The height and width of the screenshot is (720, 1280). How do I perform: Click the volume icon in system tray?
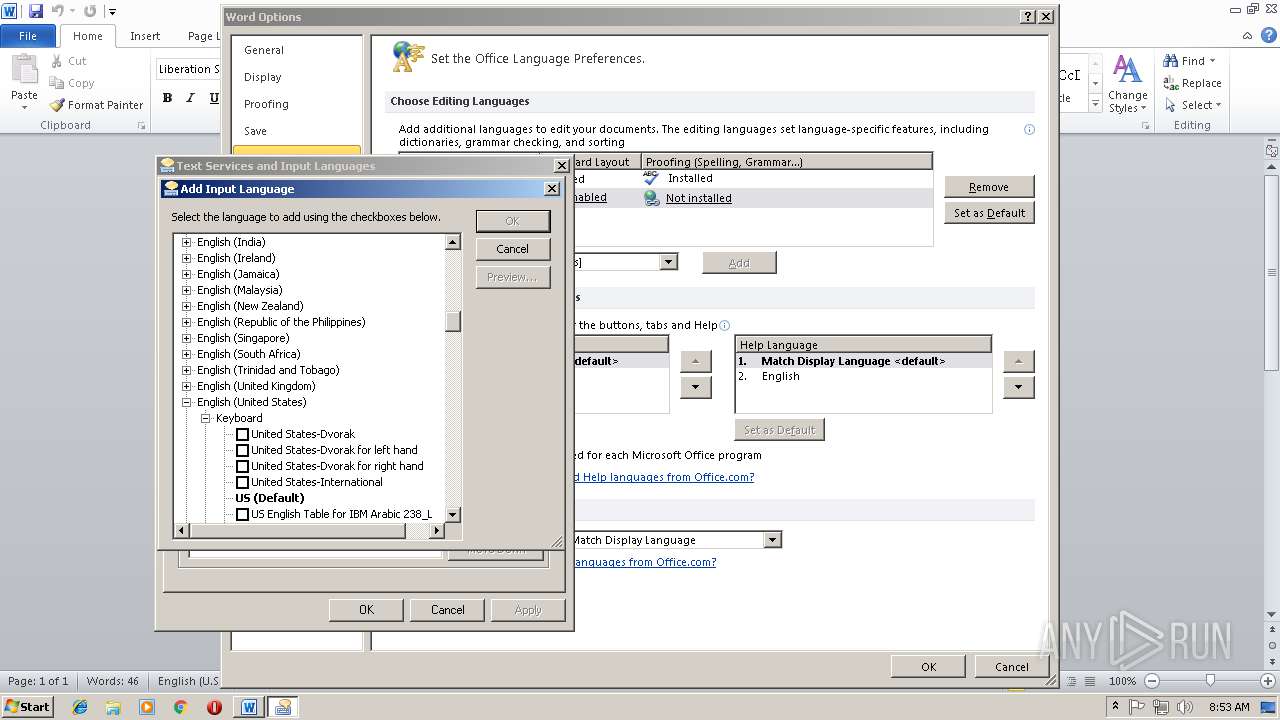click(x=1187, y=706)
